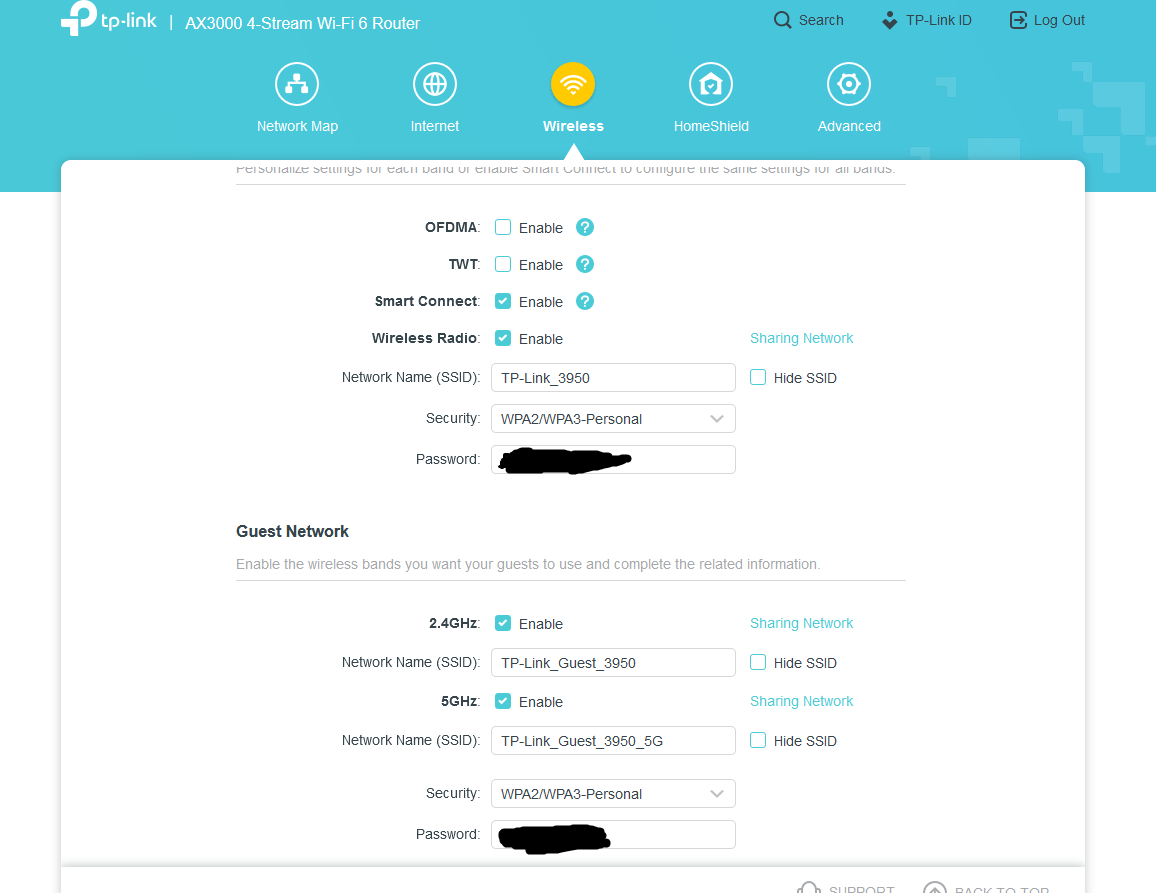
Task: Click the AX3000 4-Stream Wi-Fi 6 Router title
Action: coord(302,23)
